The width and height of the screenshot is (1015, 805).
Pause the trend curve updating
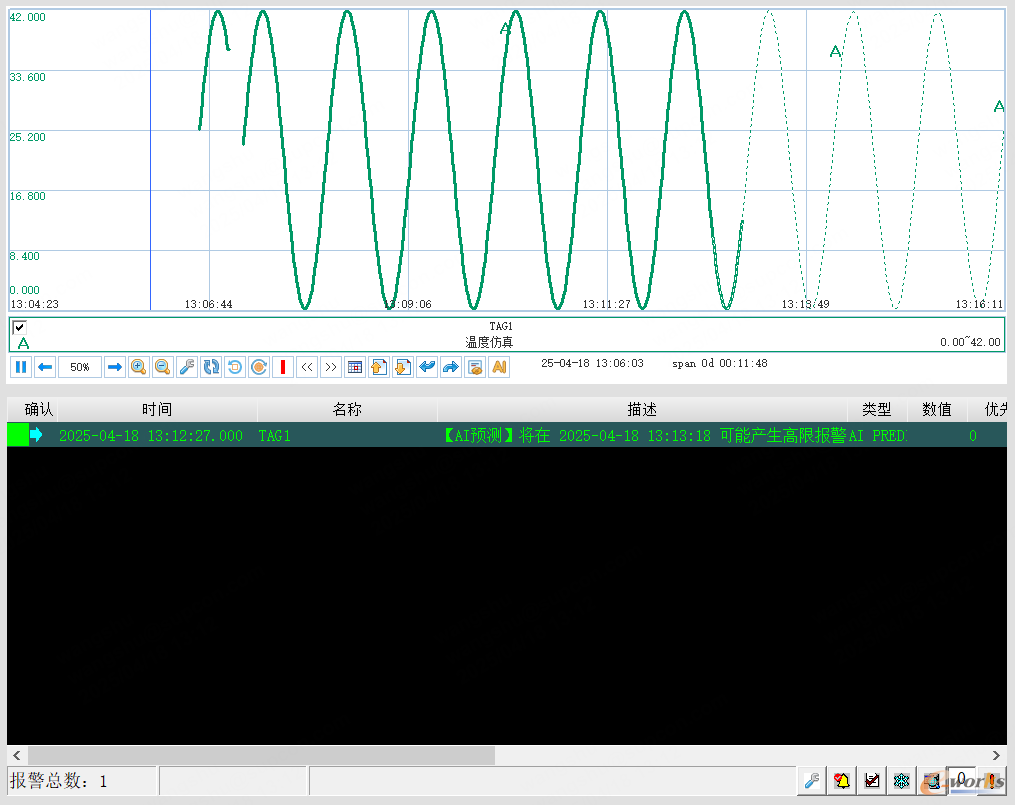21,367
